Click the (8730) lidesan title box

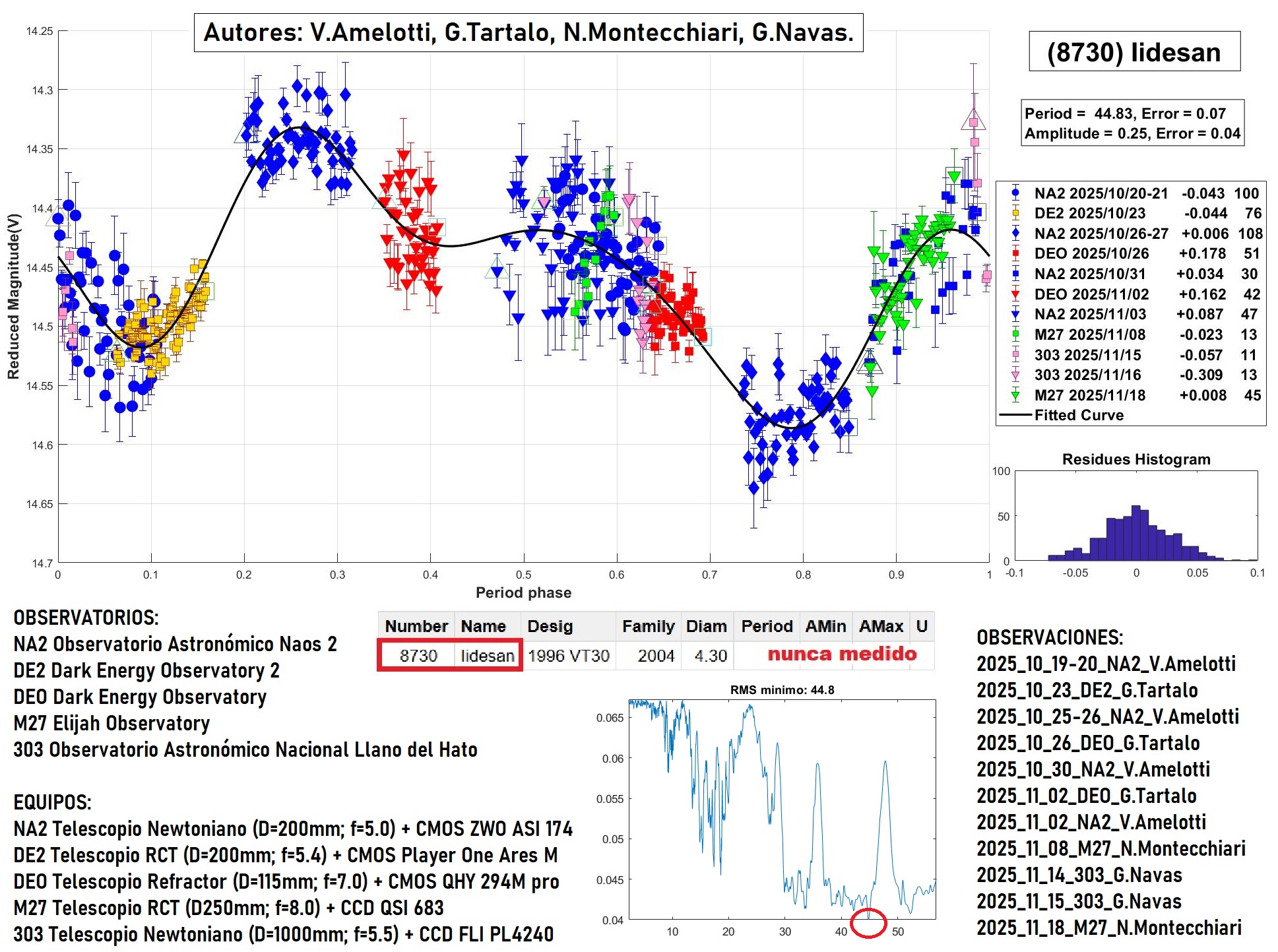click(1134, 51)
